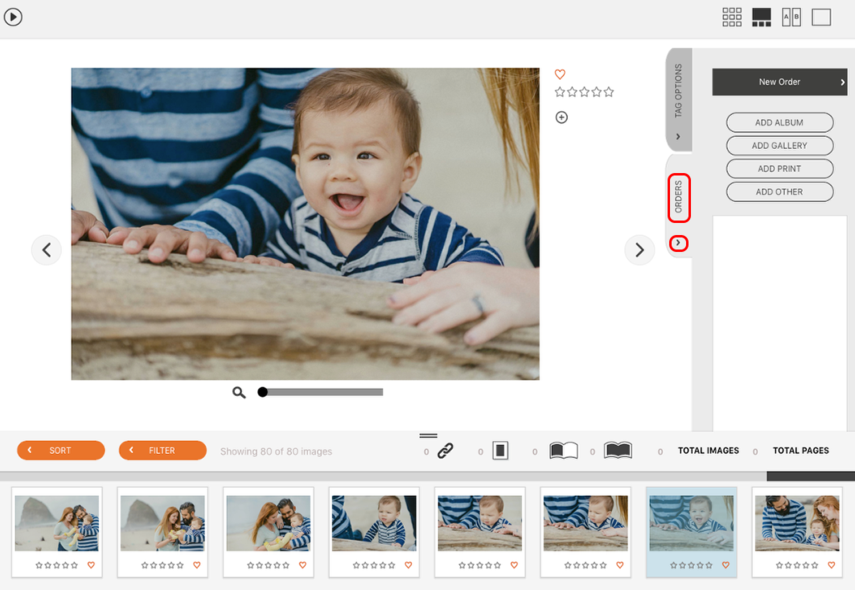Screen dimensions: 855x590
Task: Click 'Showing 80 of 80 images' text
Action: coord(276,451)
